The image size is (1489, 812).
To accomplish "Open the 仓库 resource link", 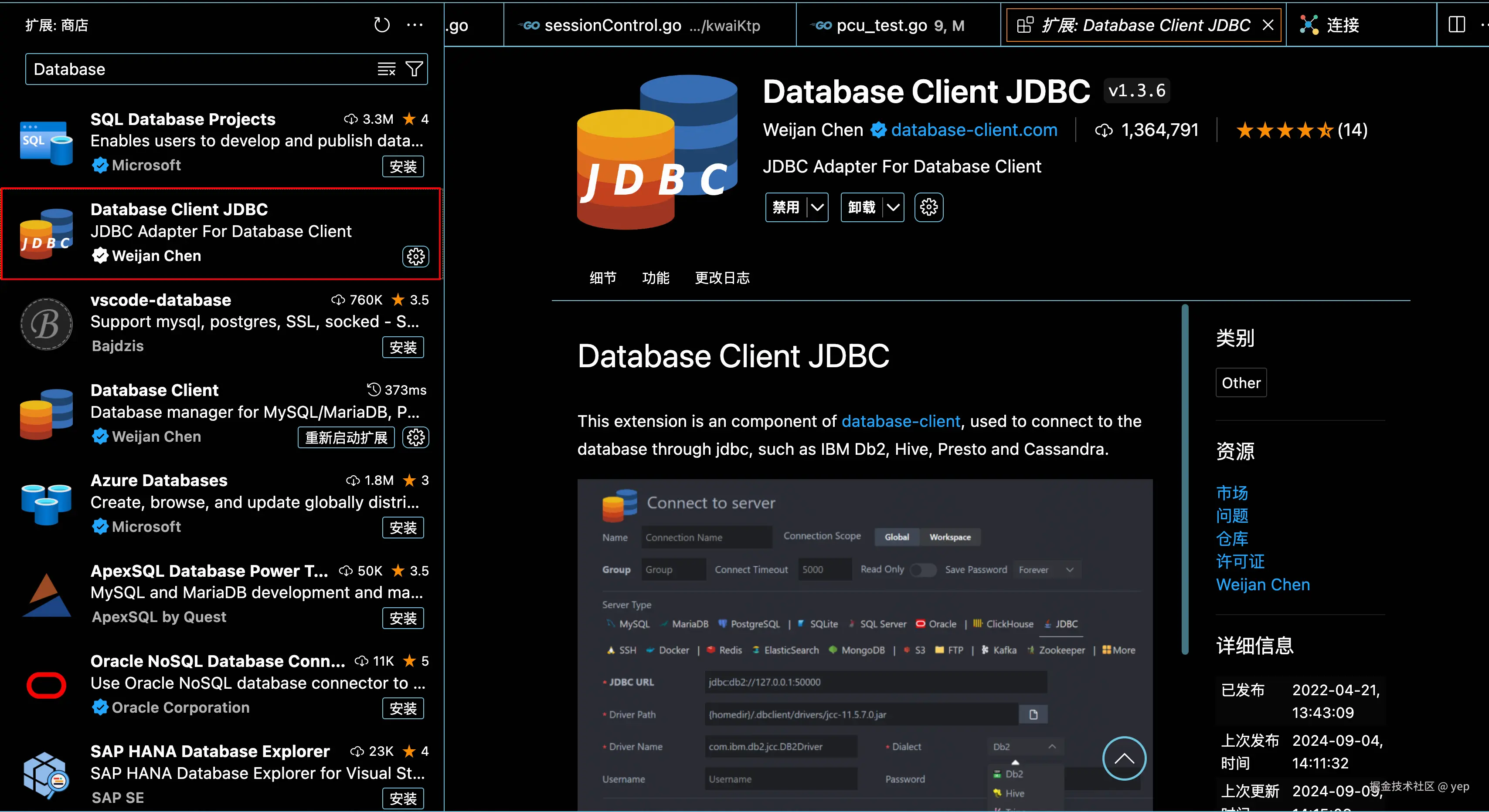I will coord(1232,539).
